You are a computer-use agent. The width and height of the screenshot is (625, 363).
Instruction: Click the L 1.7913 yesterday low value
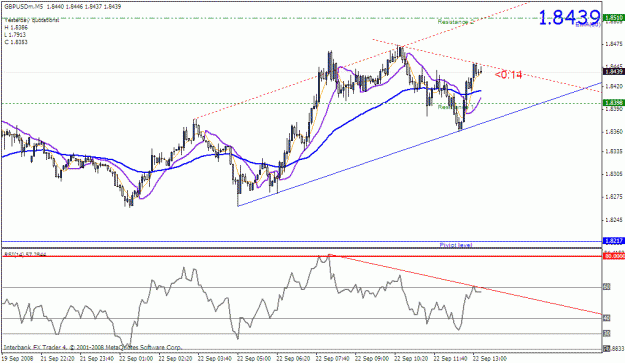tap(16, 35)
